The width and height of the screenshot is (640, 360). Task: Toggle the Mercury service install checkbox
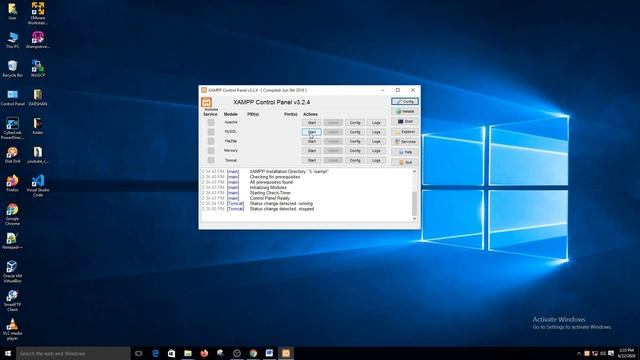click(211, 151)
